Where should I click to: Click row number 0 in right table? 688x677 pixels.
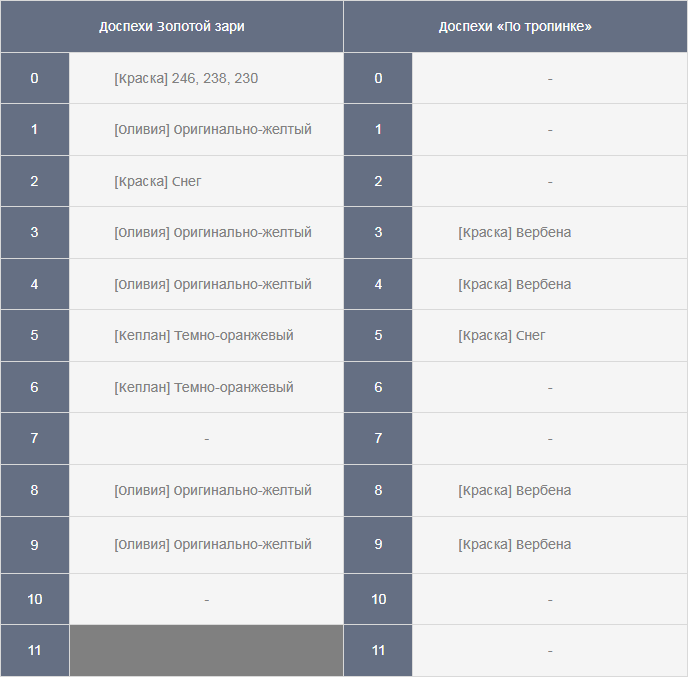[378, 78]
